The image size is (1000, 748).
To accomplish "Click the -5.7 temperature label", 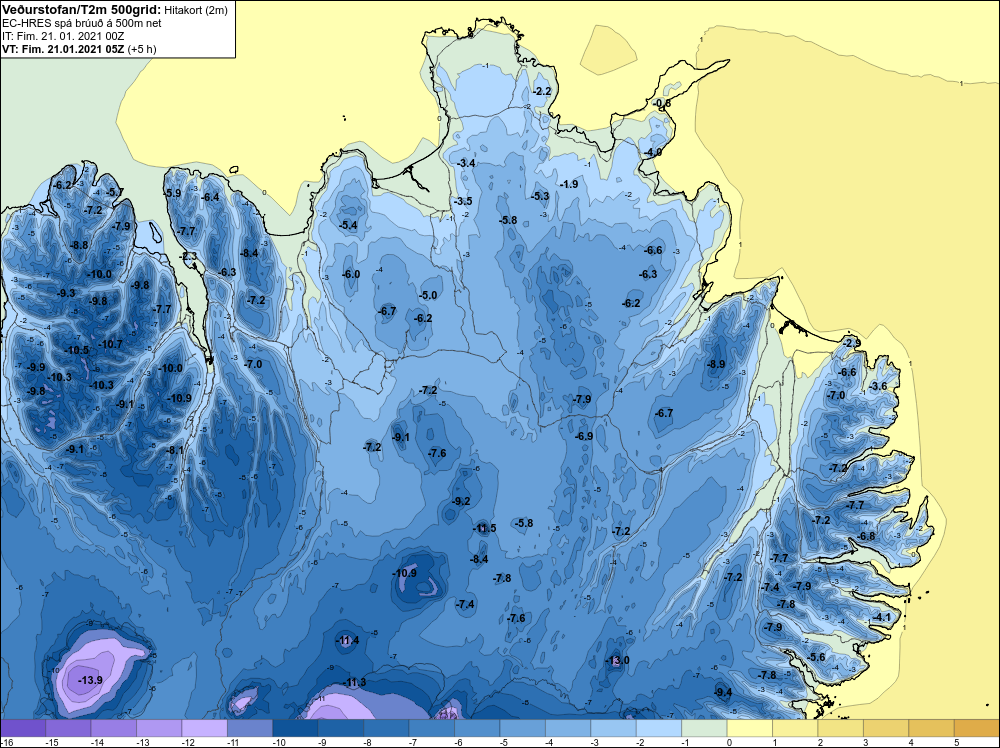I will click(x=115, y=193).
